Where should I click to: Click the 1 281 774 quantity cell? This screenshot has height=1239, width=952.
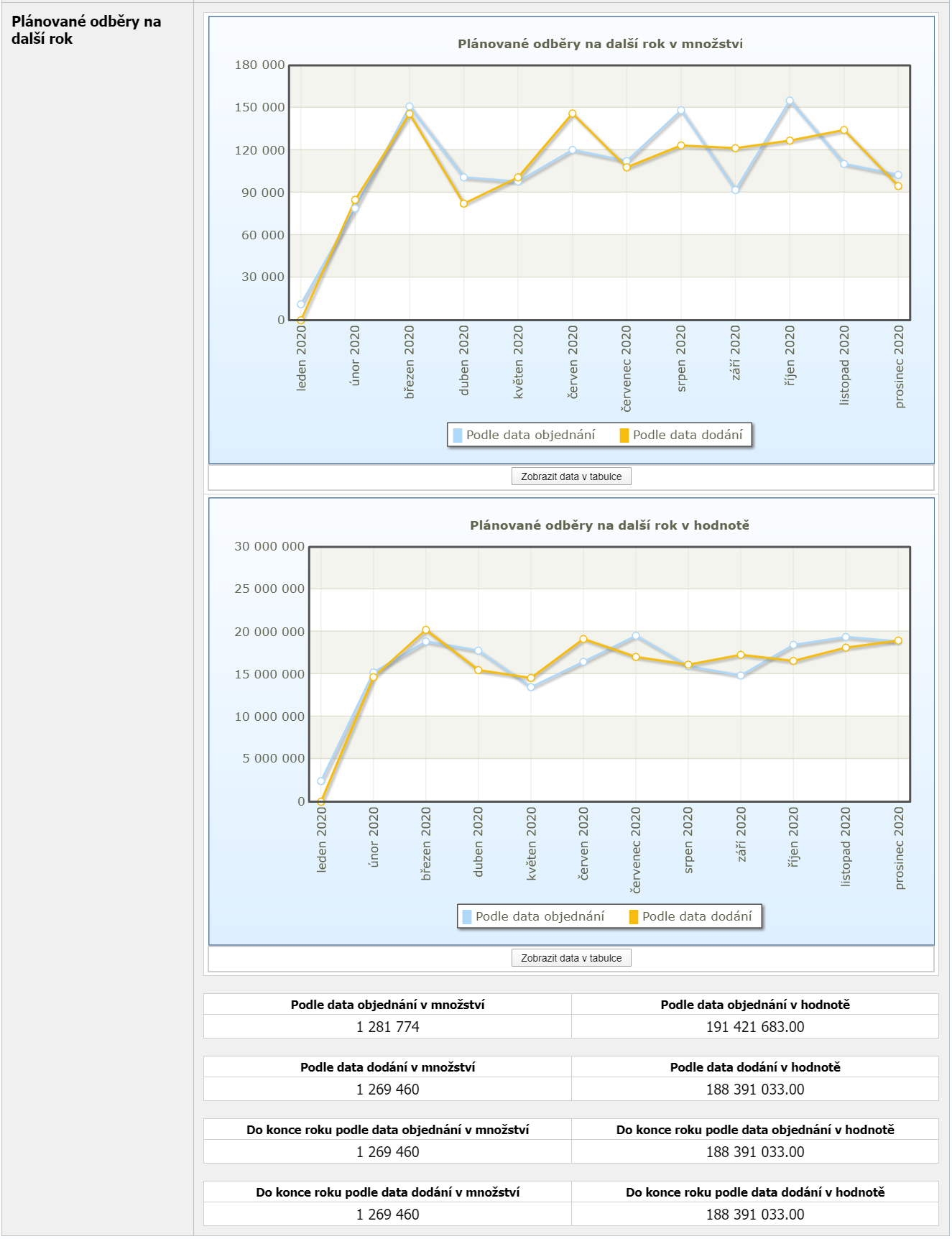point(387,1027)
